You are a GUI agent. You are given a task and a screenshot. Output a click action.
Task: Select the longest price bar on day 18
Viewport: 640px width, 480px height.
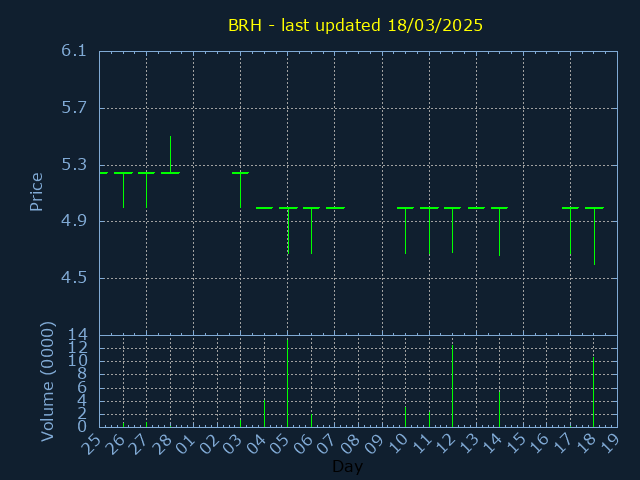(x=594, y=236)
